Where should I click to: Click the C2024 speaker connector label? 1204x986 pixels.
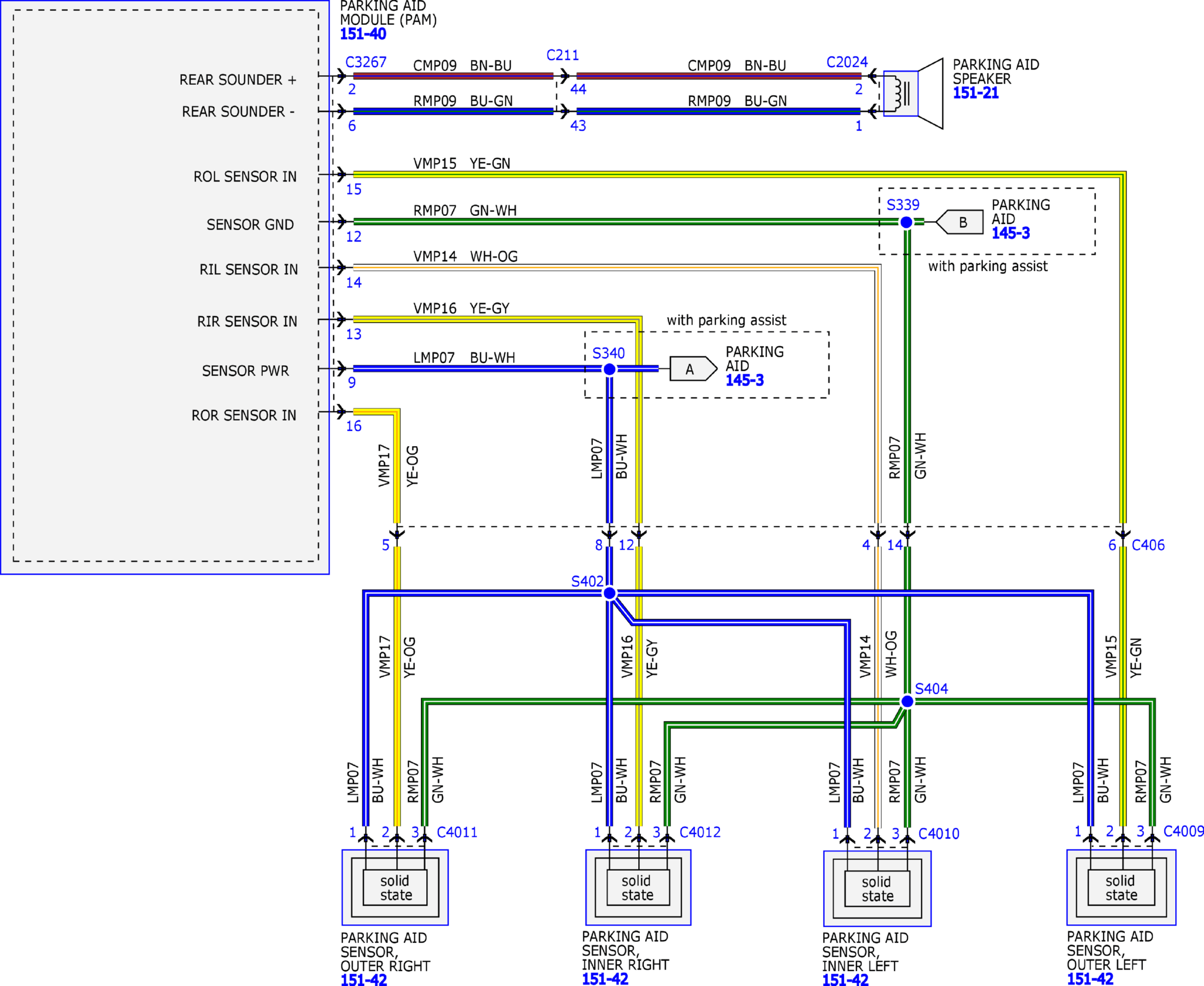click(x=847, y=62)
